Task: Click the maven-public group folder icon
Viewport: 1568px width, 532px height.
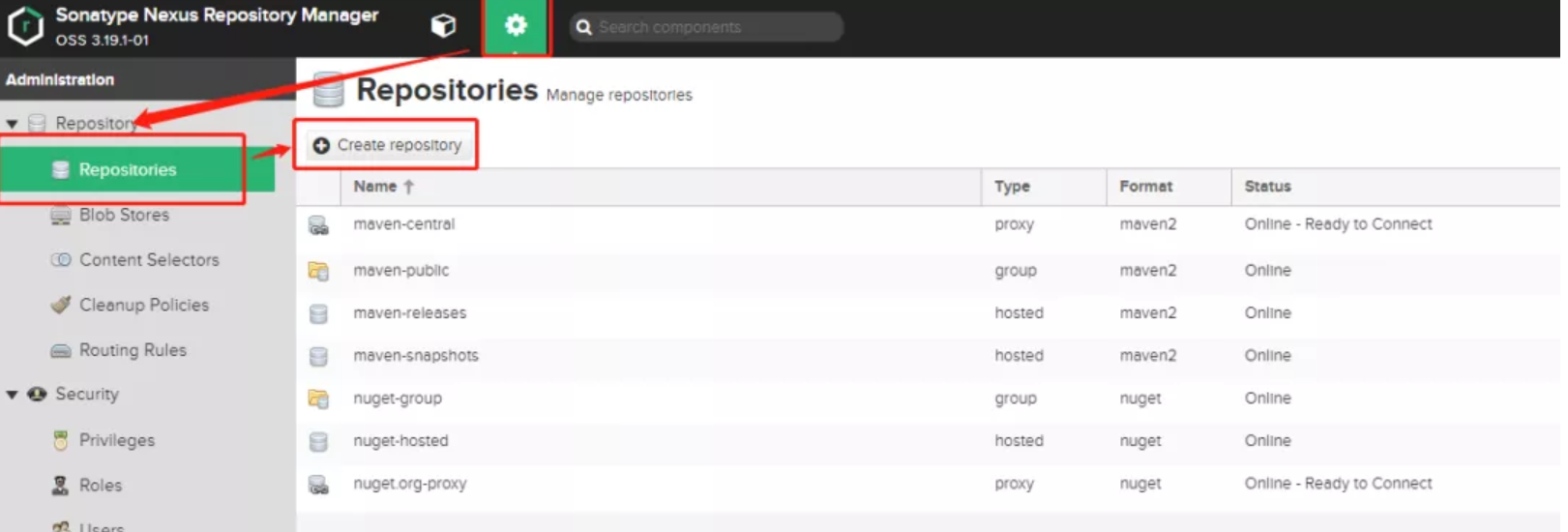Action: coord(318,271)
